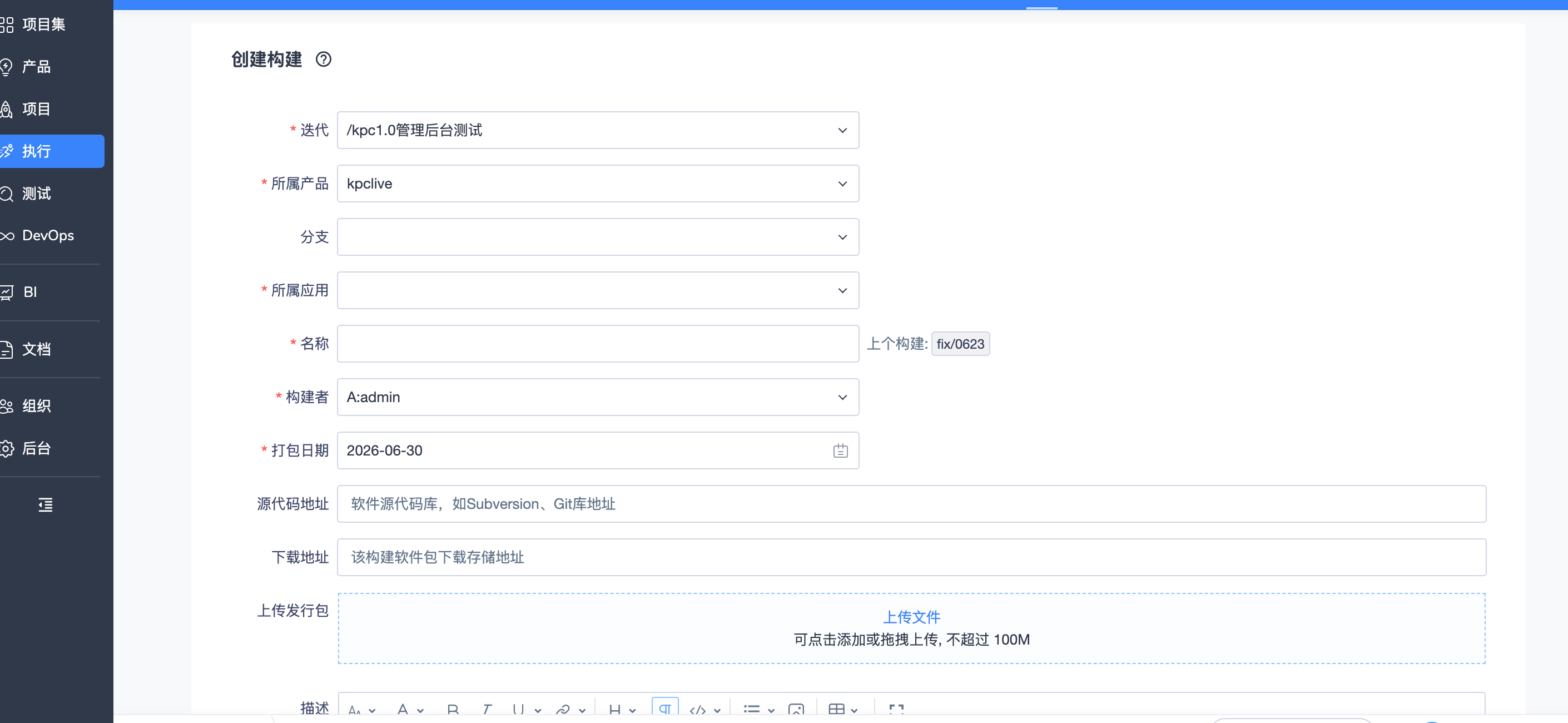Open the help icon next to 创建构建
Image resolution: width=1568 pixels, height=723 pixels.
tap(323, 59)
